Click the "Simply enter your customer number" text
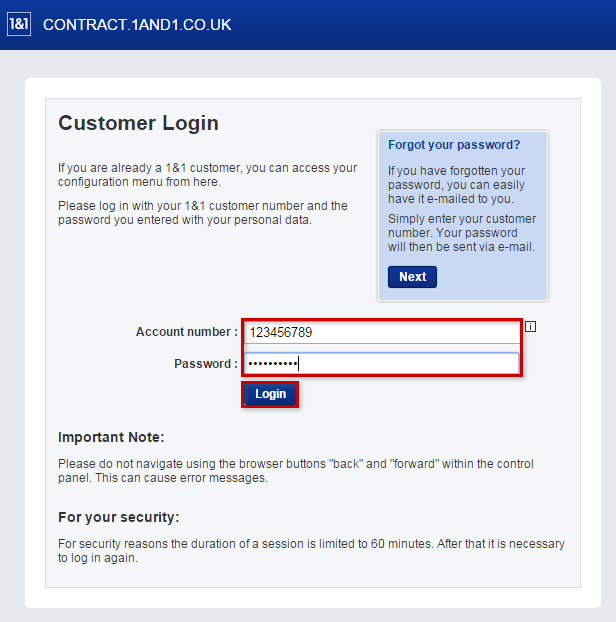This screenshot has width=616, height=622. pyautogui.click(x=462, y=233)
